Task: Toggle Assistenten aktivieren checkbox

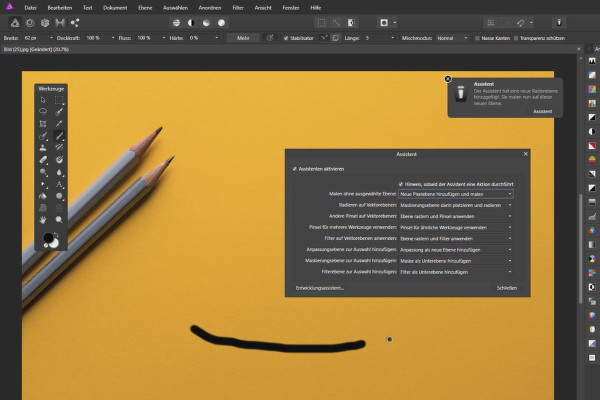Action: pyautogui.click(x=295, y=169)
